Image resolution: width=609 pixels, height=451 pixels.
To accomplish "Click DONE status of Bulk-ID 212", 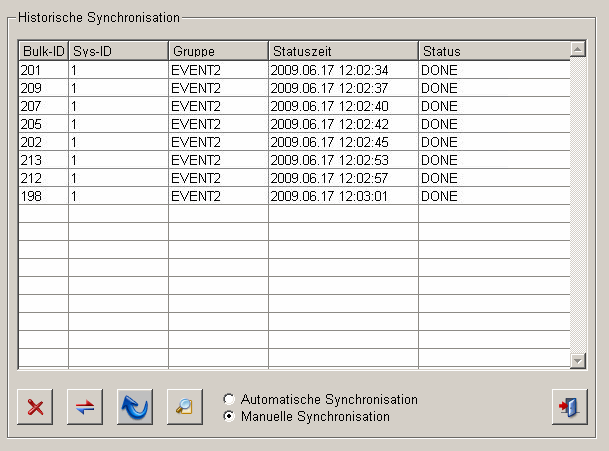I will point(439,178).
